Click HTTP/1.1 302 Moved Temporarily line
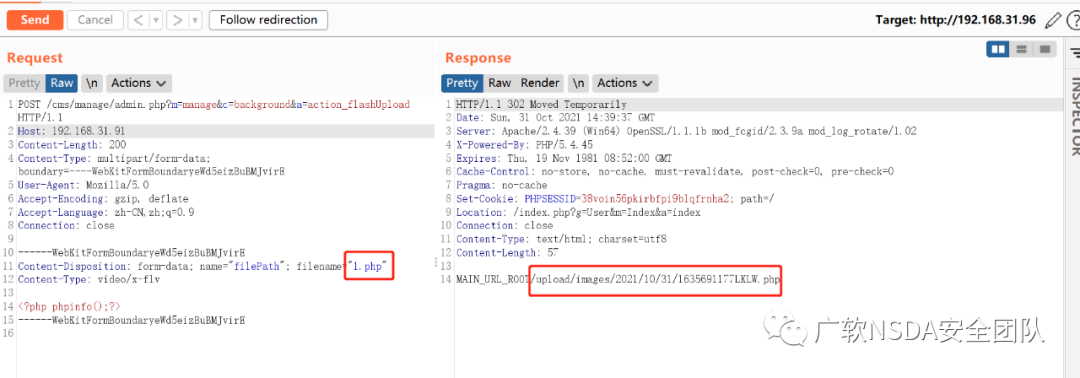The height and width of the screenshot is (378, 1080). coord(541,105)
